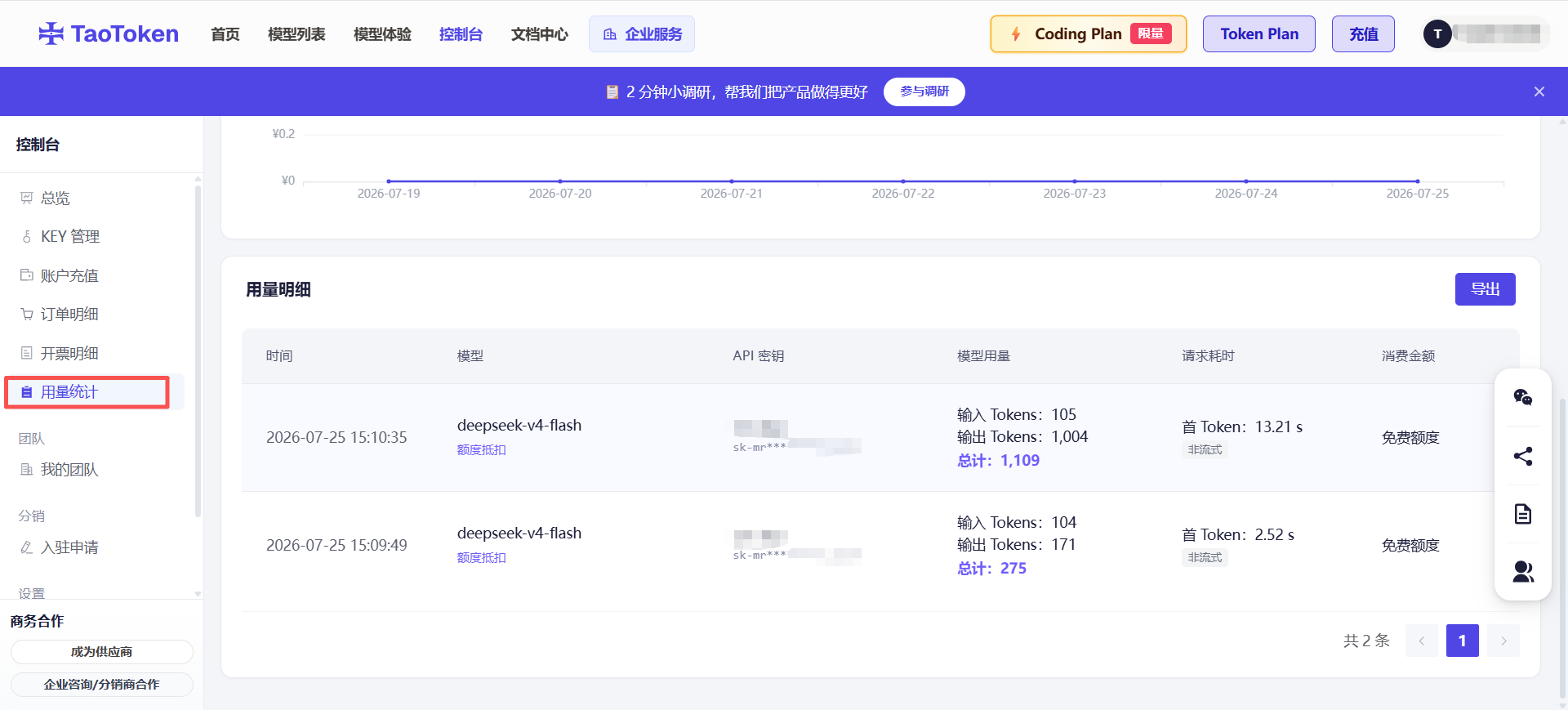Export usage details with 导出
This screenshot has width=1568, height=710.
1485,289
